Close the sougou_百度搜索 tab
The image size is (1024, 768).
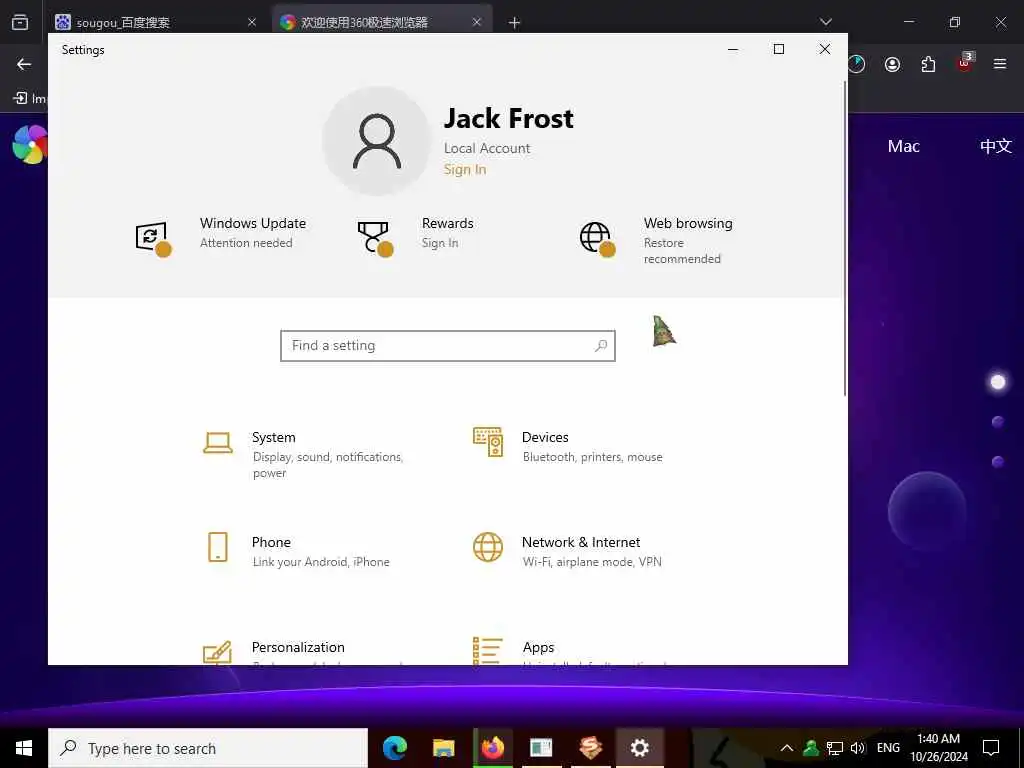point(251,22)
